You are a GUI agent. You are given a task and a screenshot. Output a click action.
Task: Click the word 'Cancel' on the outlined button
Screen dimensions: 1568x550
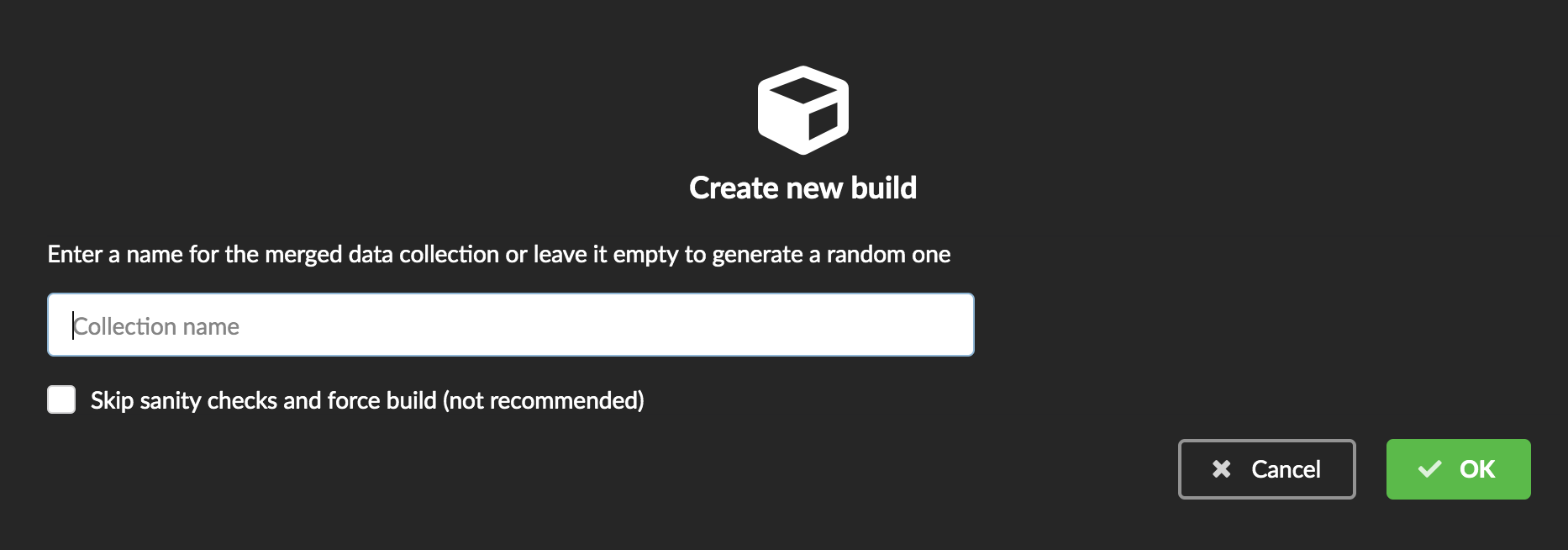coord(1286,469)
